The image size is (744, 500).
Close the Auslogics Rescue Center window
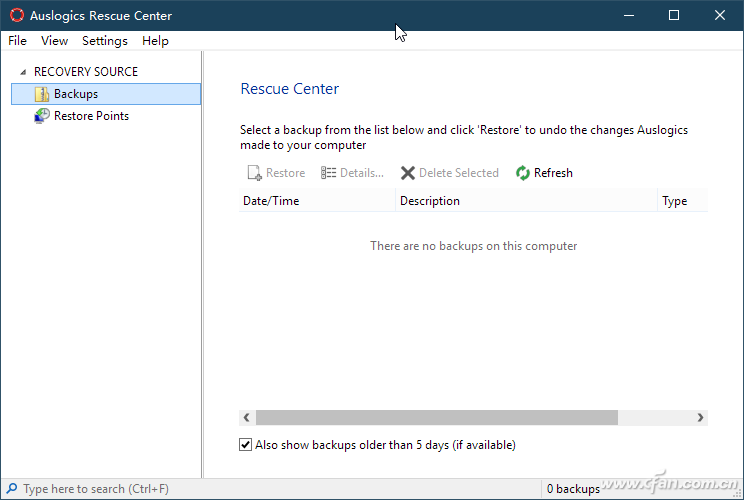pos(719,15)
